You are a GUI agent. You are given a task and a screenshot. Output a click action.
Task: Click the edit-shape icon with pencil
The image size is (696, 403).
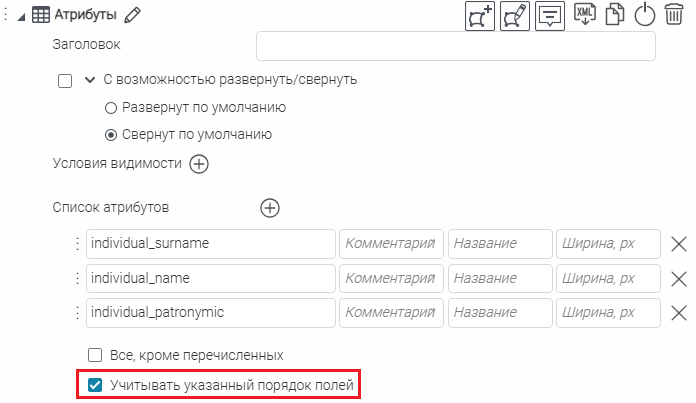pos(515,16)
